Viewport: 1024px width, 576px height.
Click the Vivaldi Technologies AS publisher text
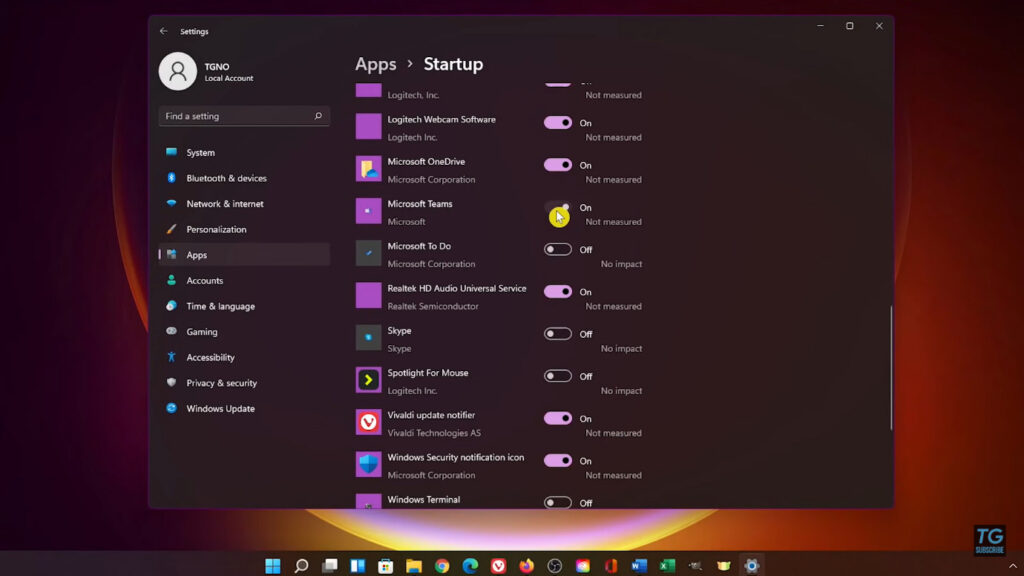434,433
